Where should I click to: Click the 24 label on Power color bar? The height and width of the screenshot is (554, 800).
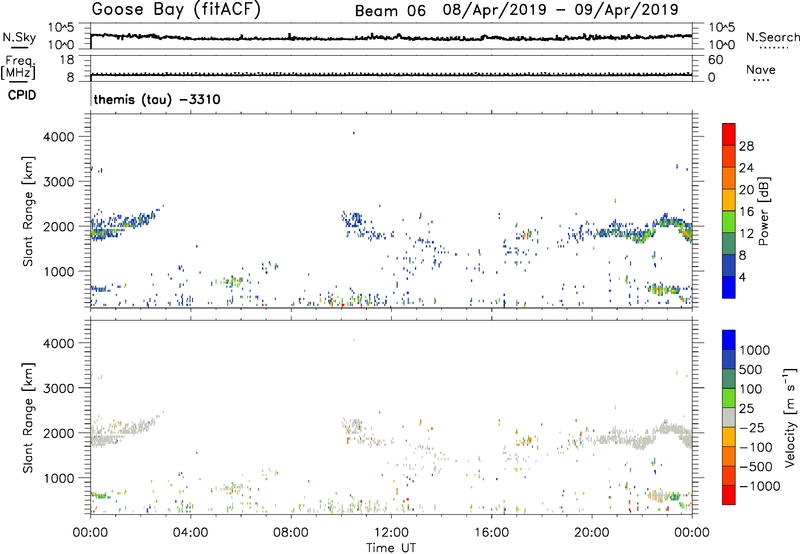click(746, 168)
